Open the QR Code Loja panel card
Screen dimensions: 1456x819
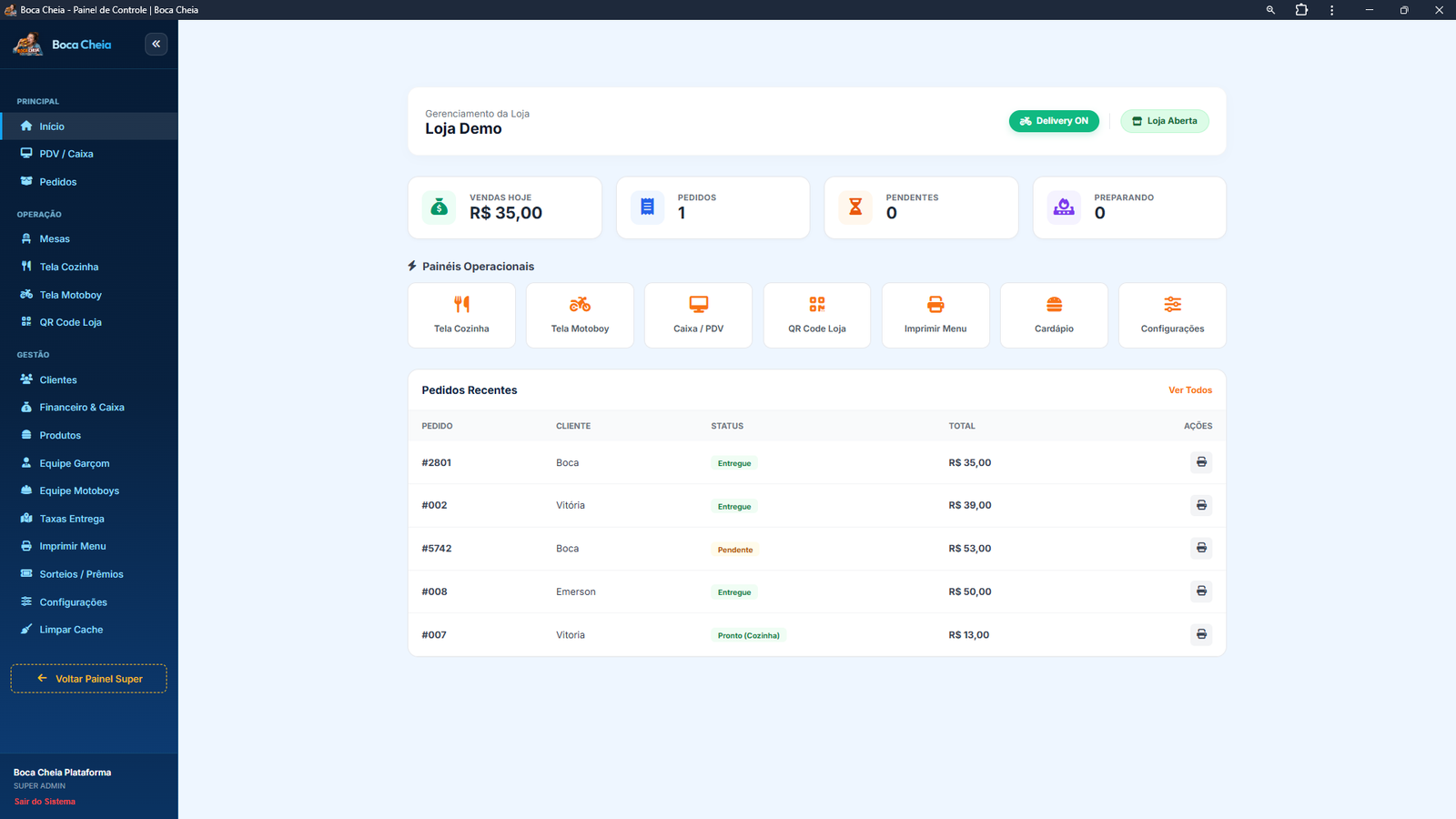tap(817, 315)
